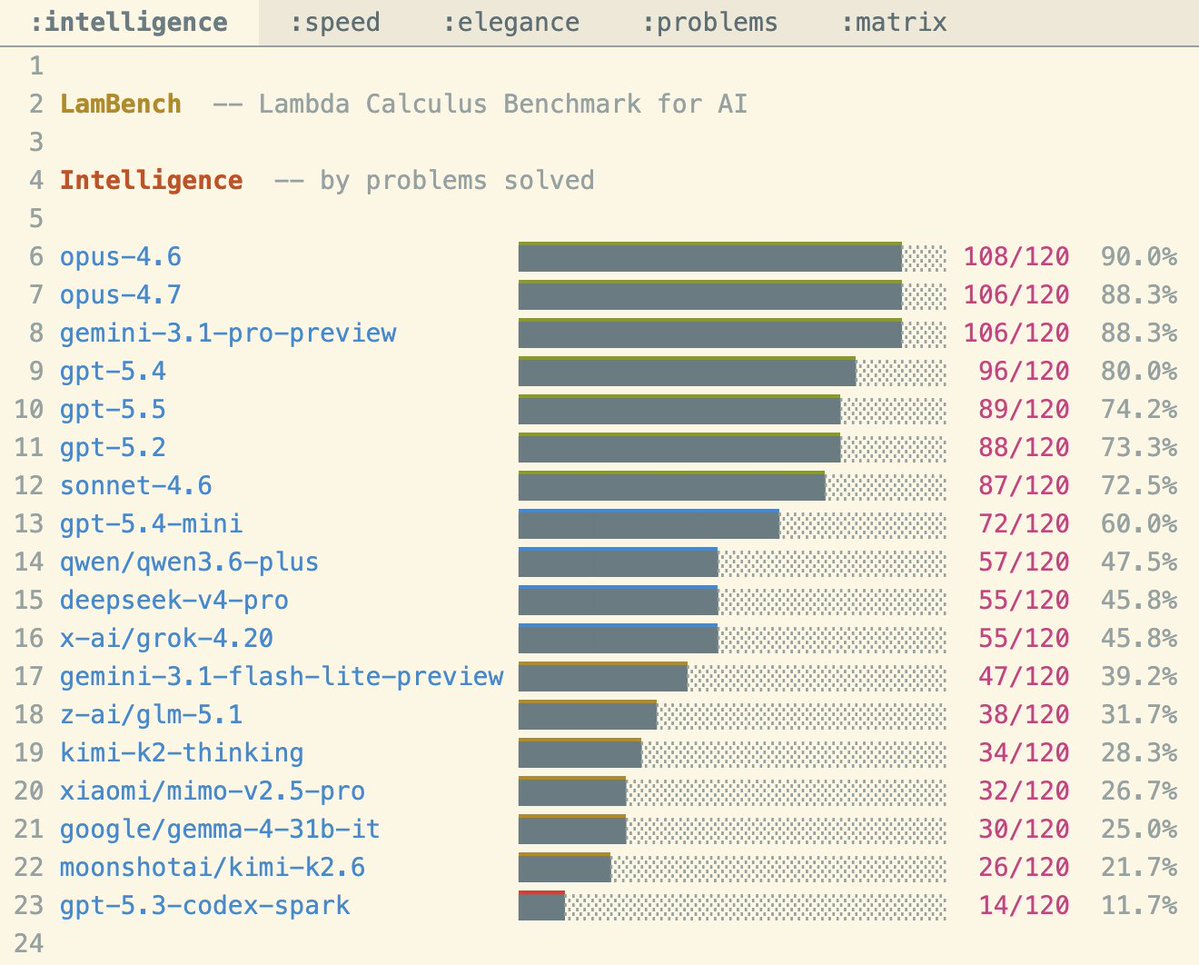Viewport: 1199px width, 965px height.
Task: Click the 28.3% percentage
Action: click(x=1139, y=753)
